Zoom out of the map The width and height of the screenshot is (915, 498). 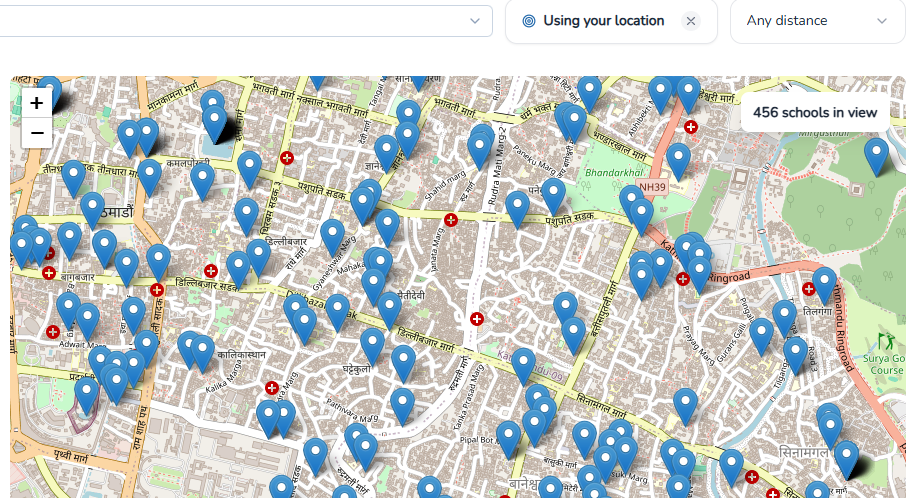click(37, 133)
